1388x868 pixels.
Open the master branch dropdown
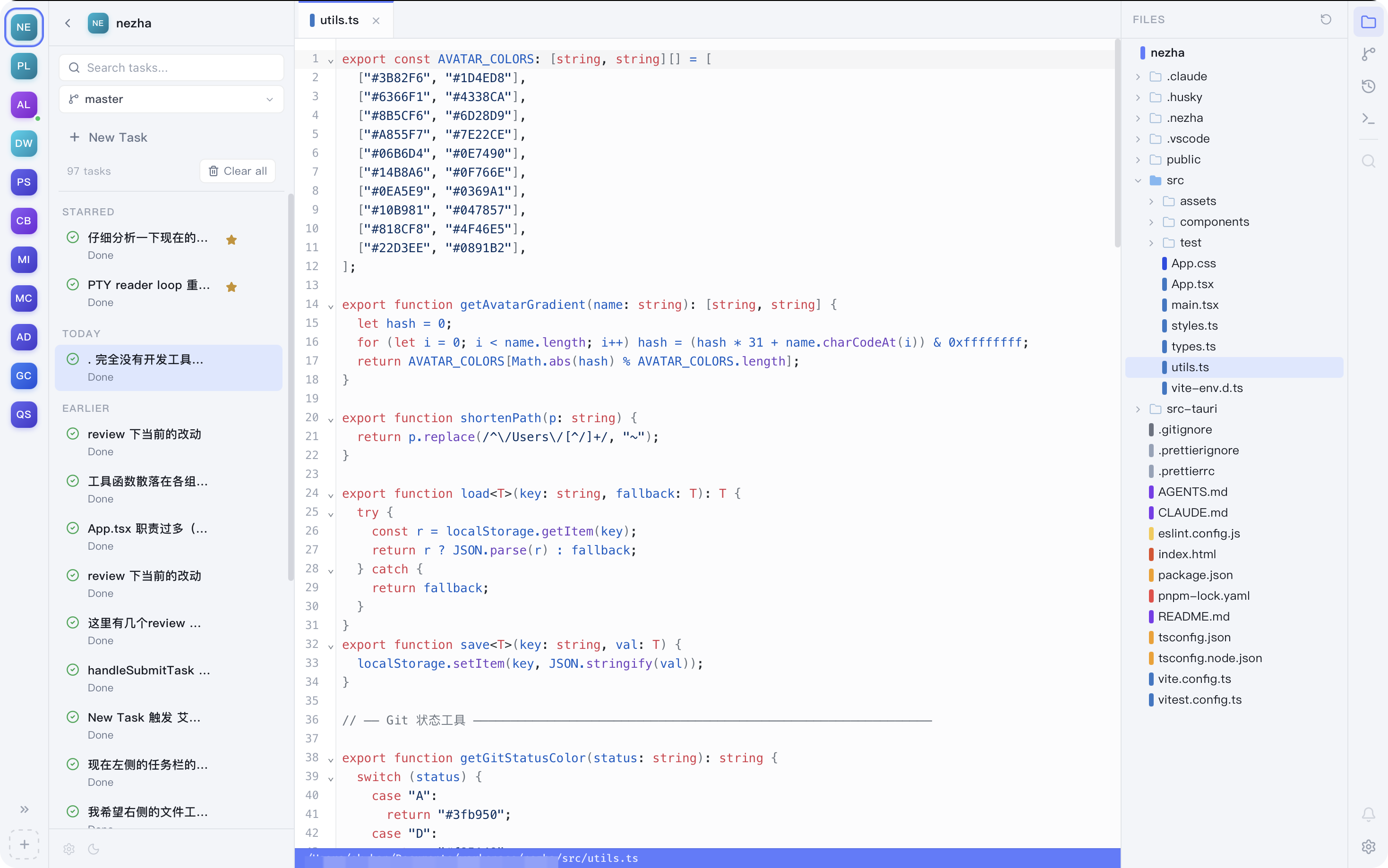pos(171,99)
